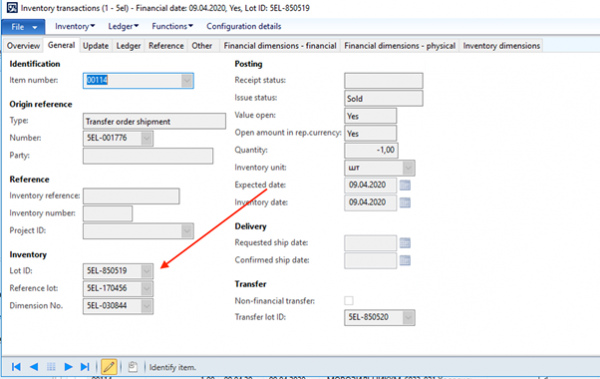Click the Inventory transactions window icon

(x=12, y=8)
